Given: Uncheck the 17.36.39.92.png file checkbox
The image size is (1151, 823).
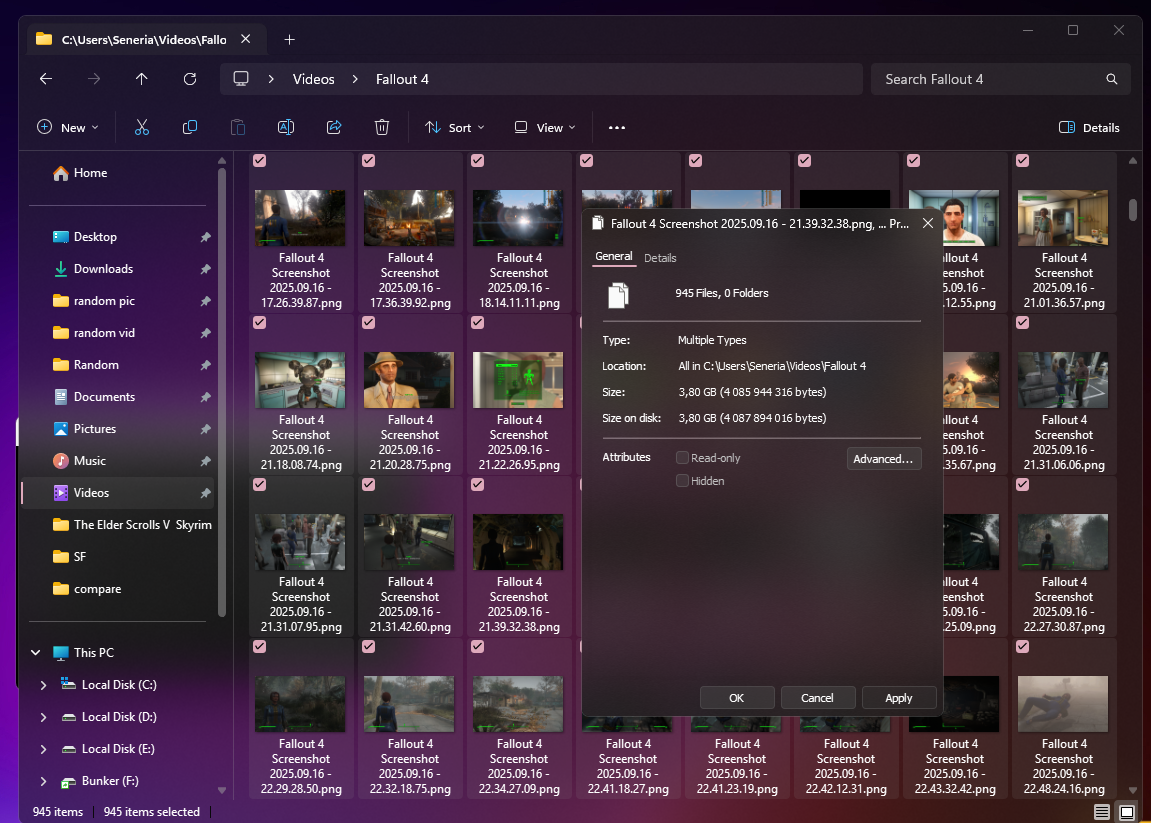Looking at the screenshot, I should pyautogui.click(x=368, y=160).
